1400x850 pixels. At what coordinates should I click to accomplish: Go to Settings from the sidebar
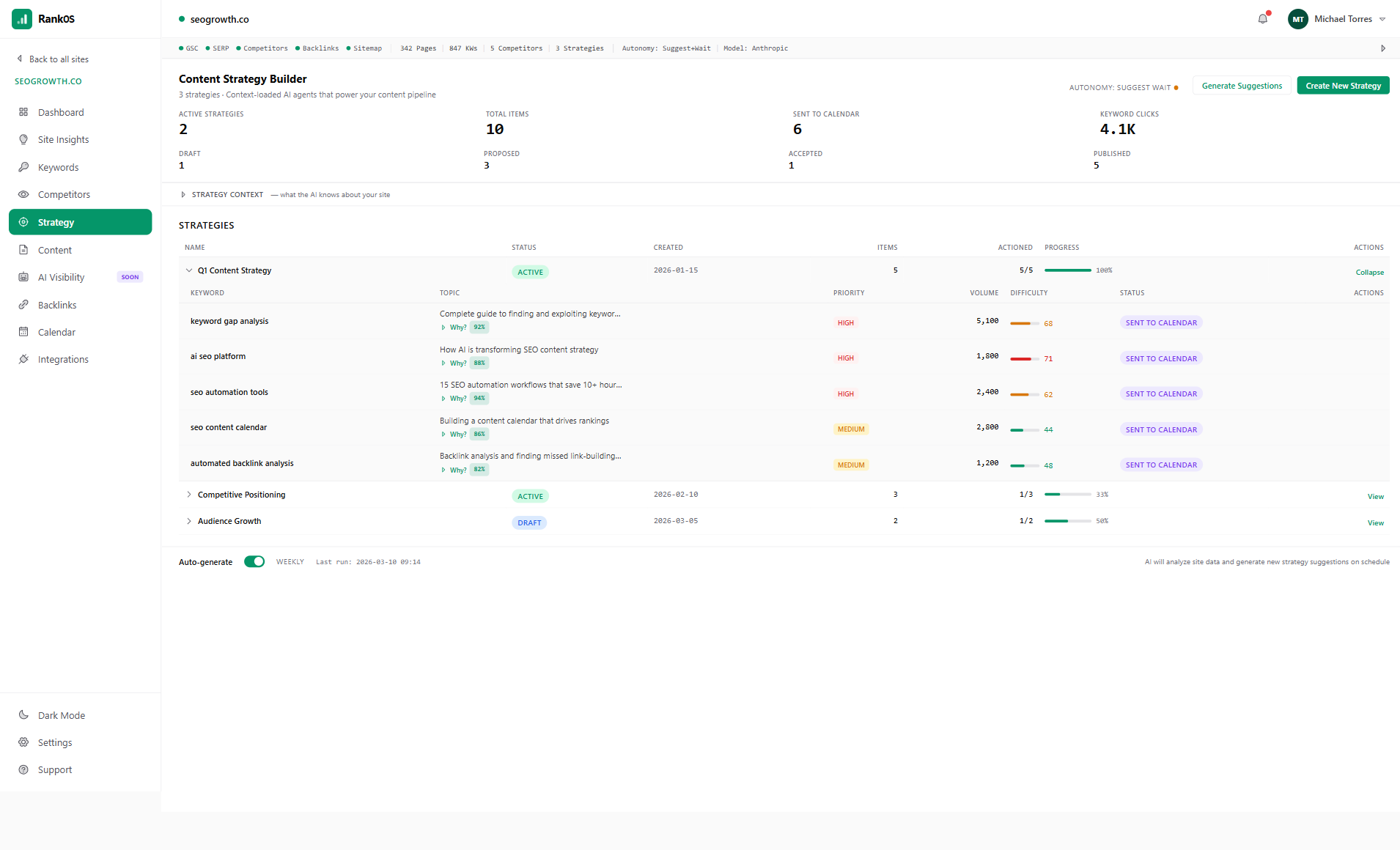54,742
